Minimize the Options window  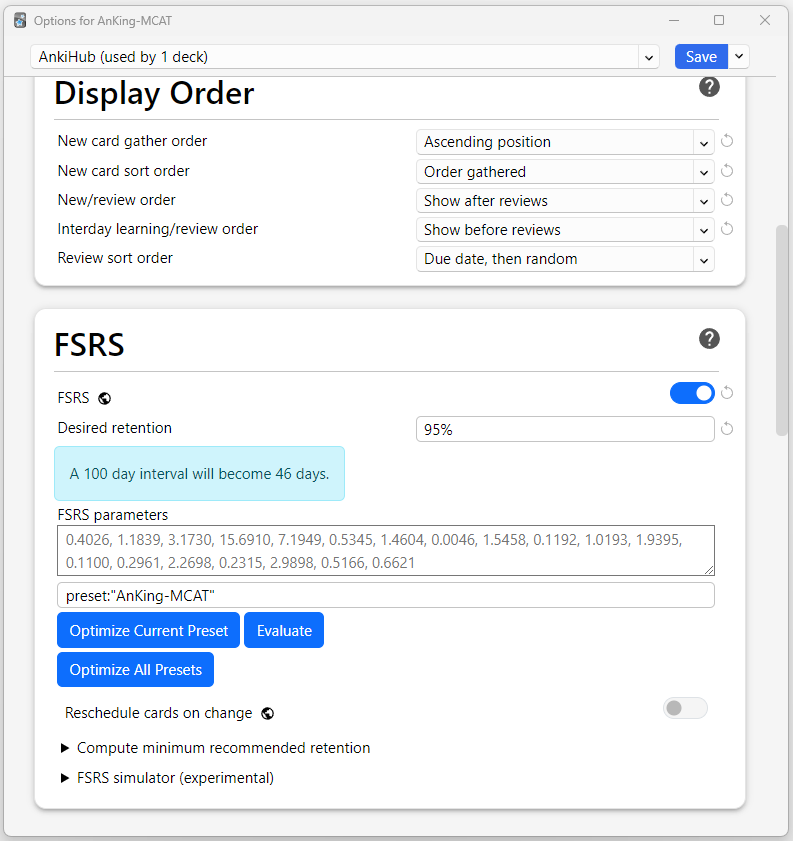pyautogui.click(x=674, y=20)
